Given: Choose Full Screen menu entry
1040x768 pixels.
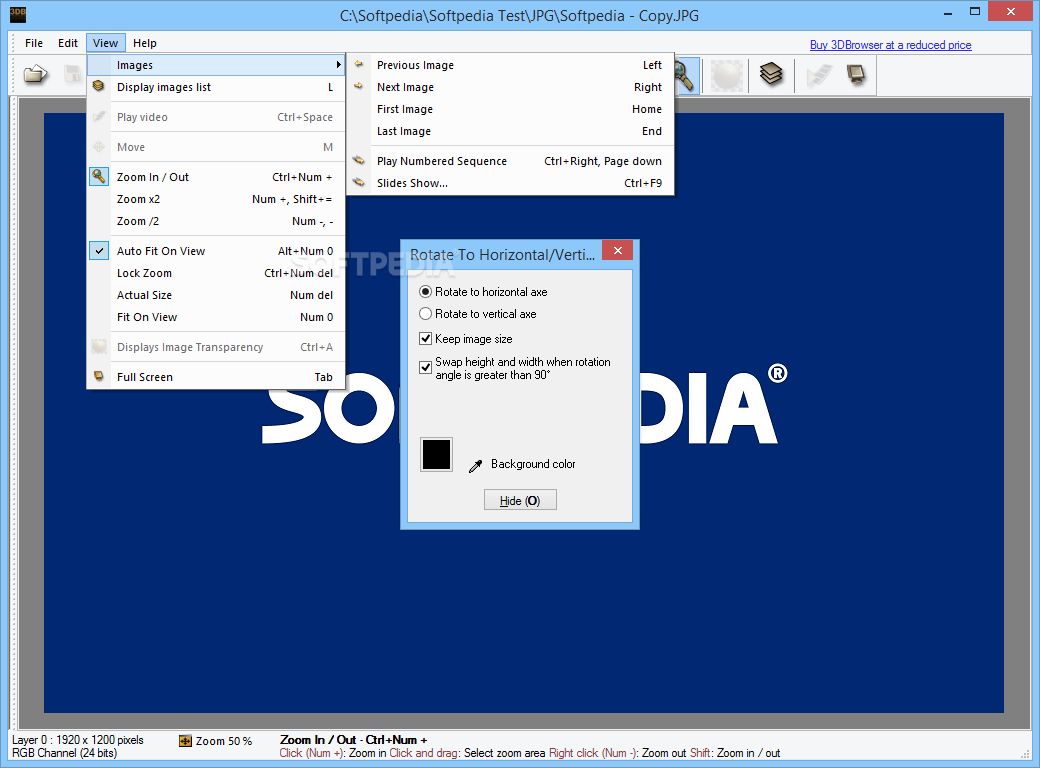Looking at the screenshot, I should point(216,377).
